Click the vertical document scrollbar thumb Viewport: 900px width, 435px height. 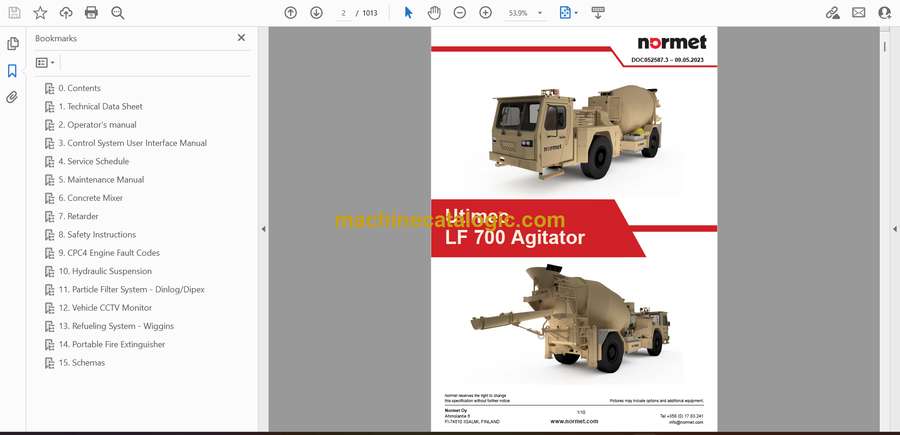click(885, 47)
